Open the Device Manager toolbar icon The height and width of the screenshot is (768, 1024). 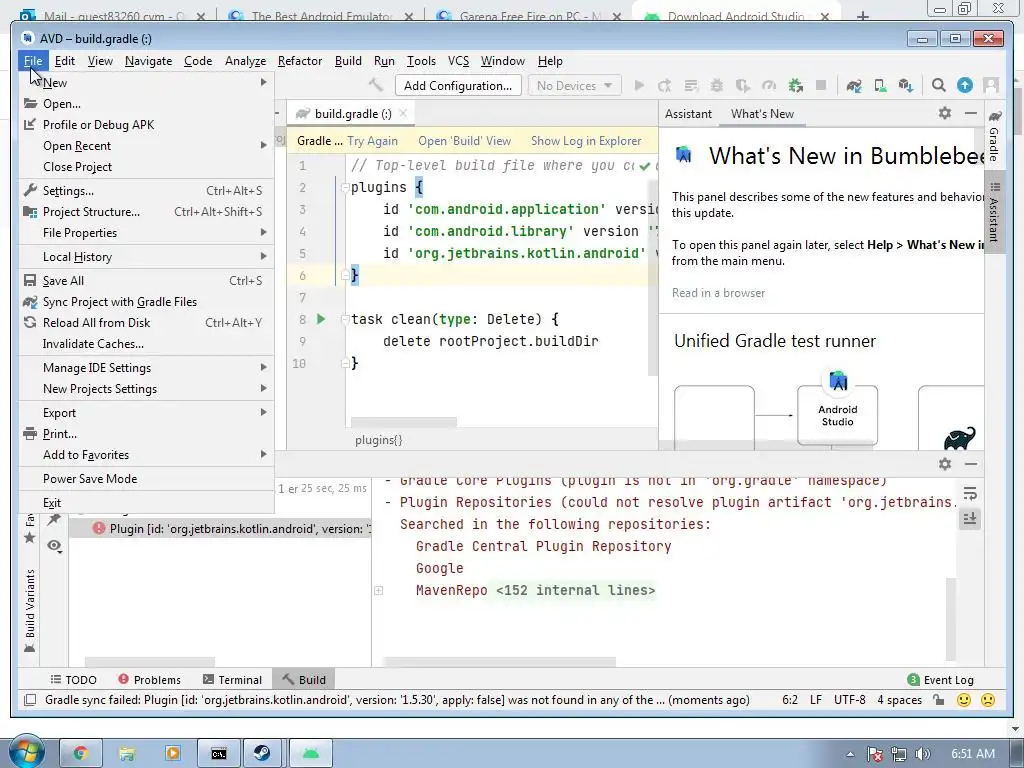click(x=880, y=86)
